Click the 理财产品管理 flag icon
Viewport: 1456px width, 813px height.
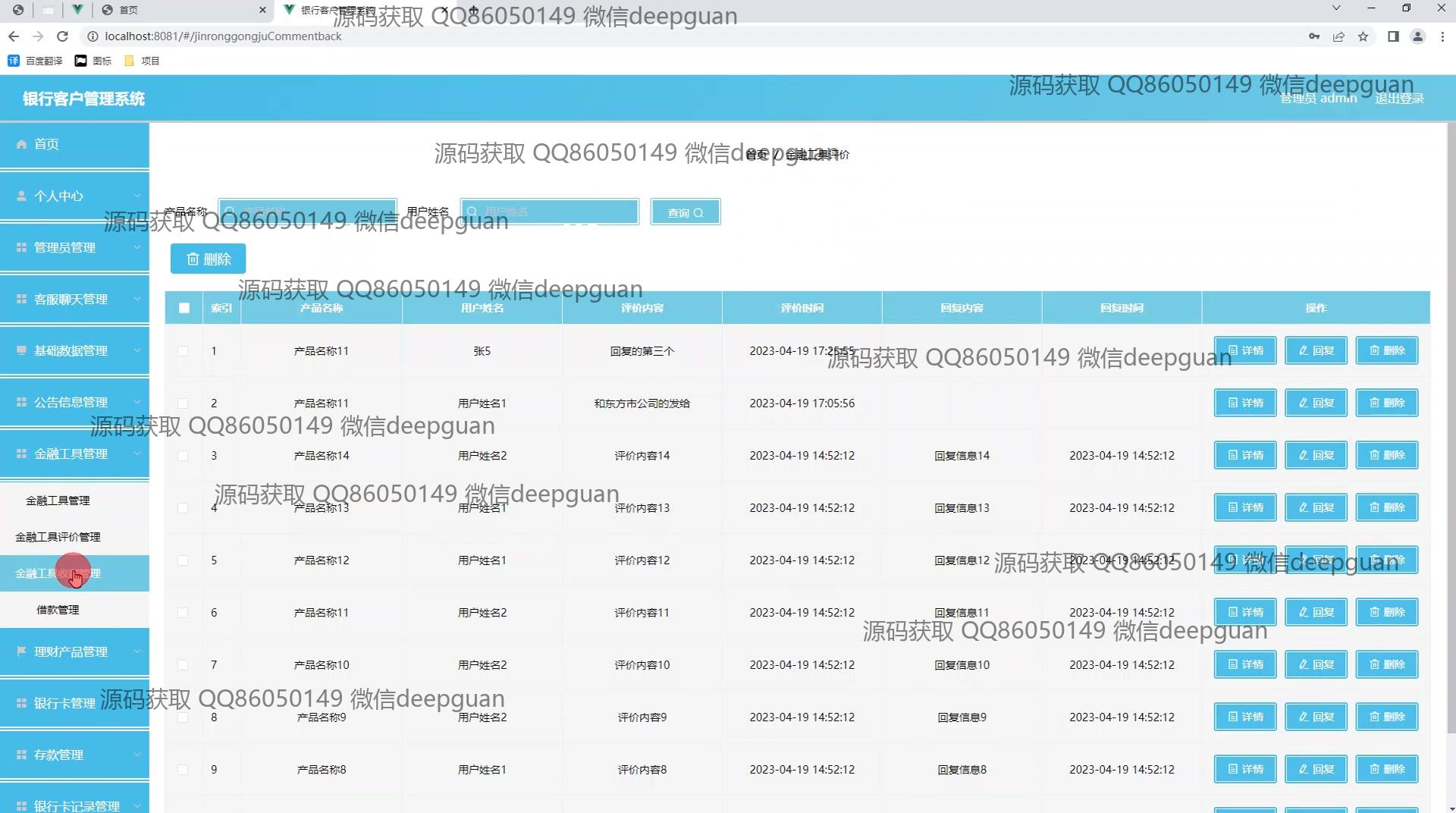click(21, 651)
